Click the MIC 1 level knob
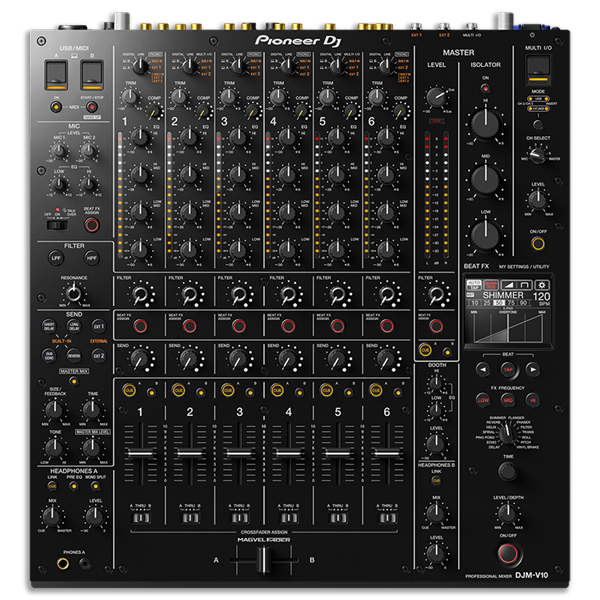Screen dimensions: 600x600 59,151
